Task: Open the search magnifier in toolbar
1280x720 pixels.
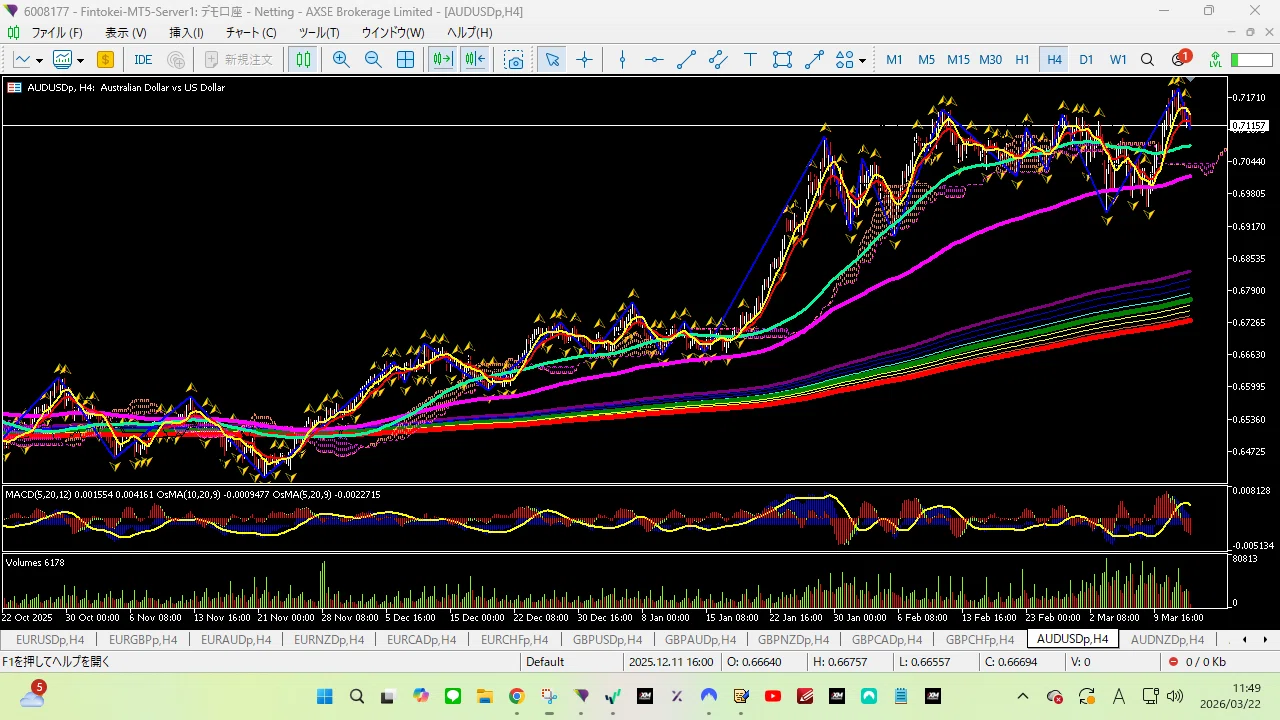Action: pyautogui.click(x=1148, y=59)
